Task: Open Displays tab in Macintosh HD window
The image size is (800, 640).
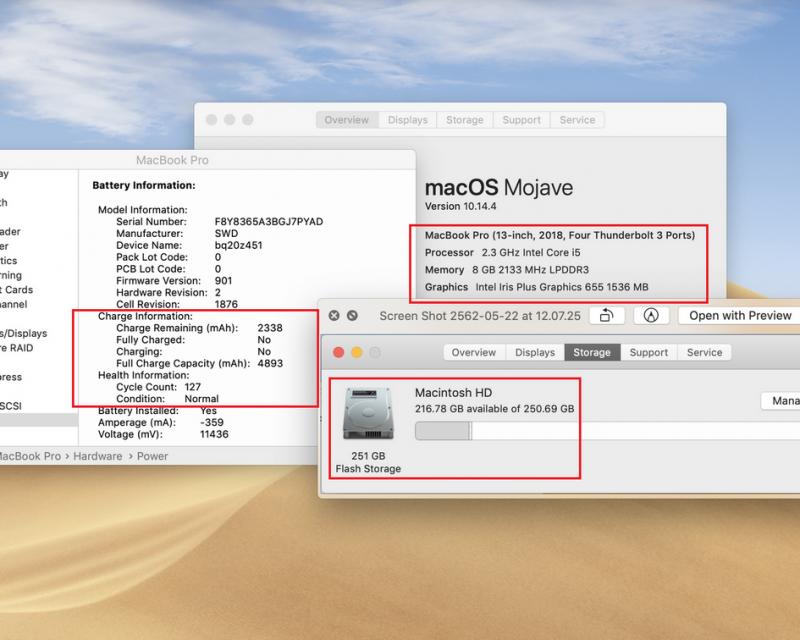Action: coord(535,353)
